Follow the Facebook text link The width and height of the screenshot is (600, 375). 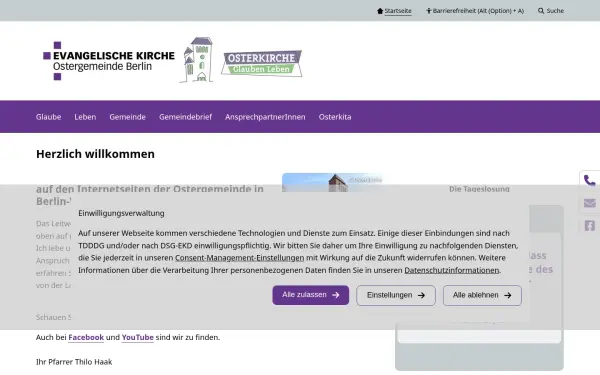click(x=86, y=338)
